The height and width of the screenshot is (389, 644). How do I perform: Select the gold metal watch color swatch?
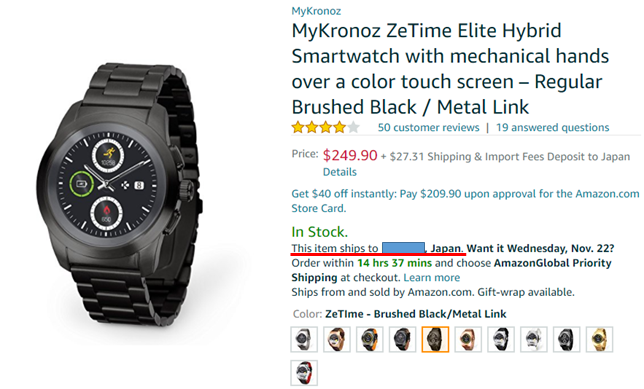click(x=599, y=339)
